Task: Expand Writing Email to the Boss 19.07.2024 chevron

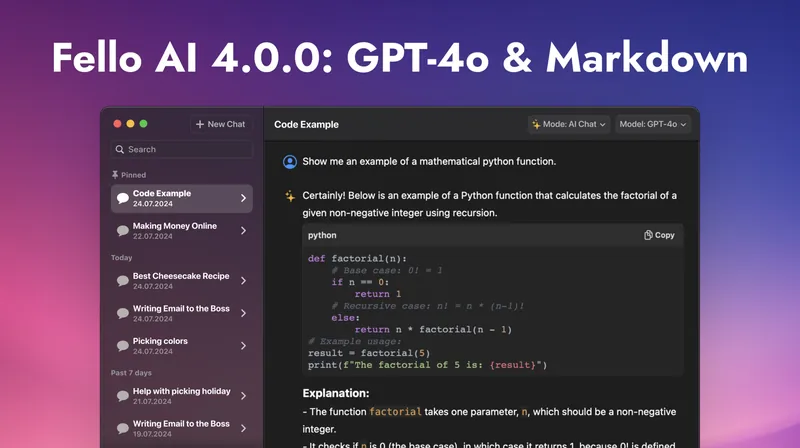Action: [243, 429]
